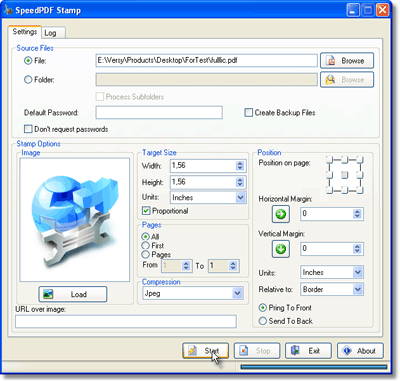
Task: Increase Vertical Margin with up arrow
Action: pyautogui.click(x=357, y=246)
